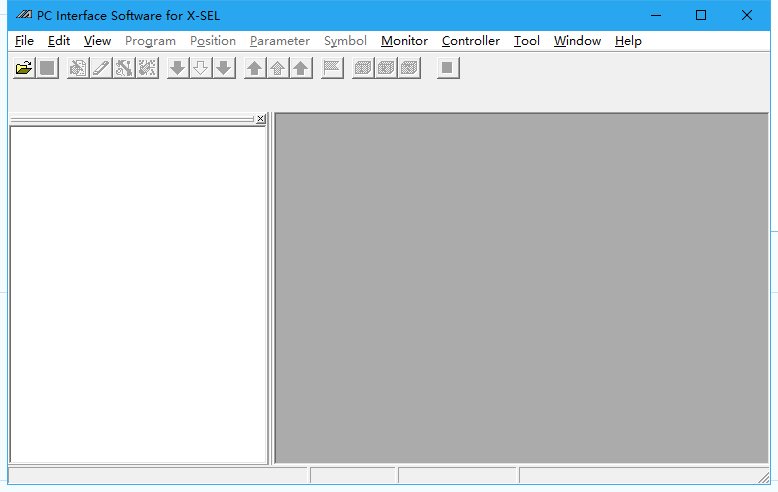The image size is (778, 492).
Task: Click the first up-arrow toolbar icon
Action: [x=255, y=68]
